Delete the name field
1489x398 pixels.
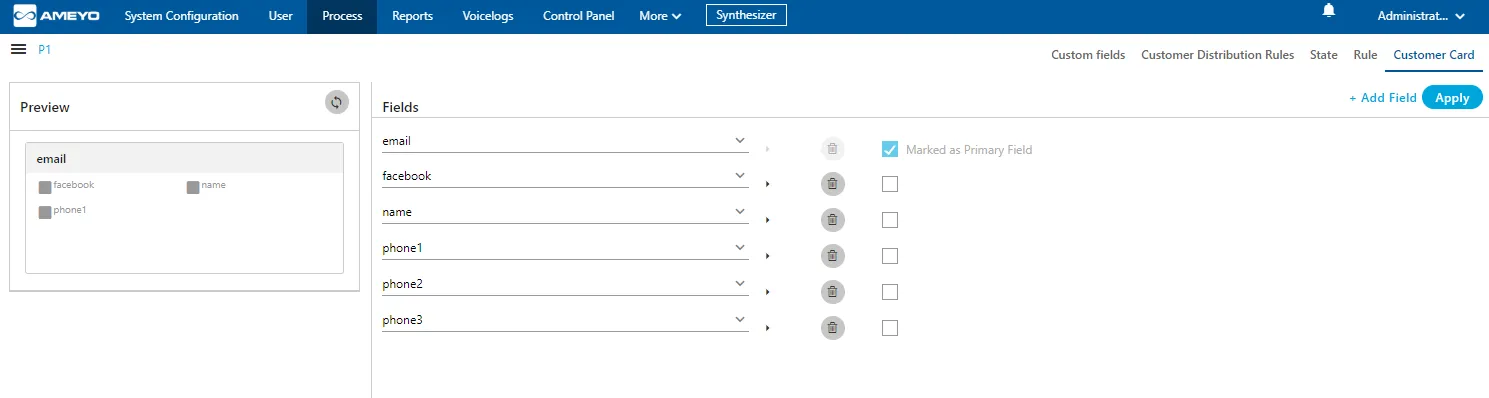(x=833, y=220)
